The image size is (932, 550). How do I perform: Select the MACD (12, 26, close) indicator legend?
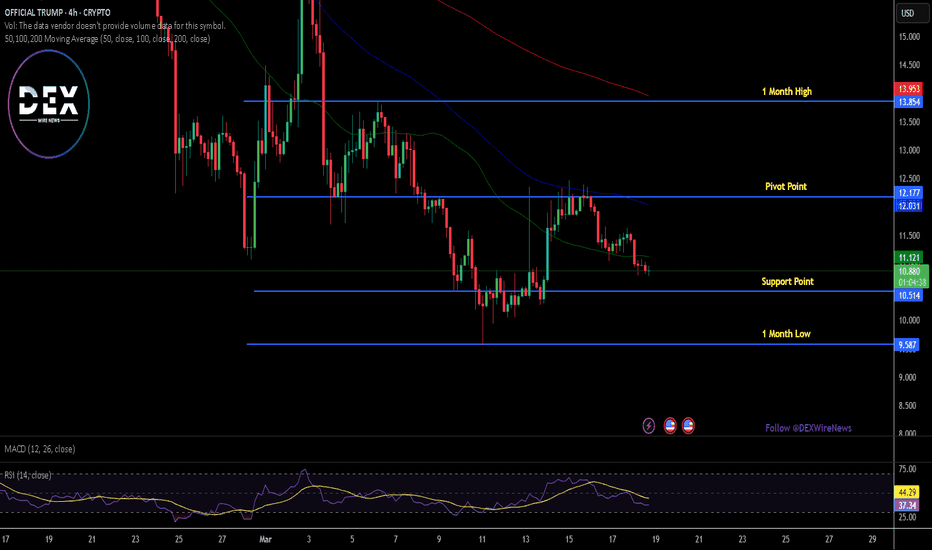pos(40,449)
